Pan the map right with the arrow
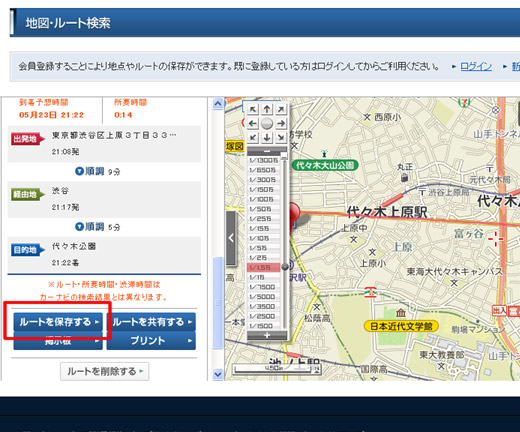Image resolution: width=520 pixels, height=432 pixels. pos(281,123)
